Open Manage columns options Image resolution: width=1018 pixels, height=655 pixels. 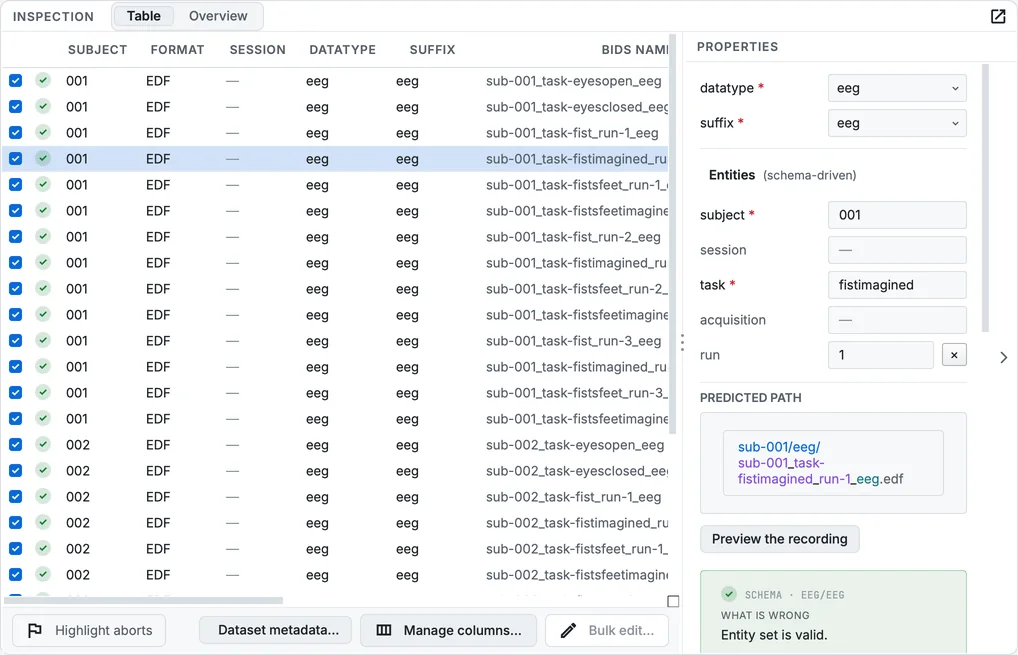point(449,630)
